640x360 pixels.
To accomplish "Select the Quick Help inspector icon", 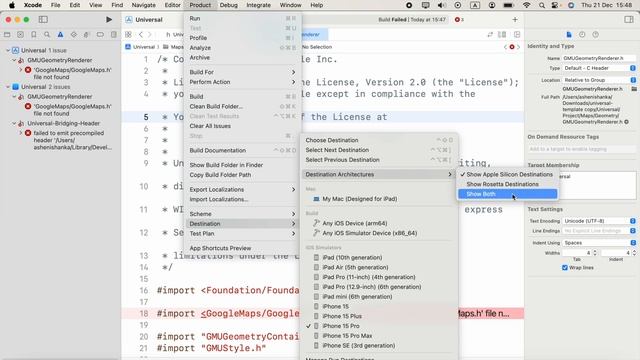I will [596, 35].
